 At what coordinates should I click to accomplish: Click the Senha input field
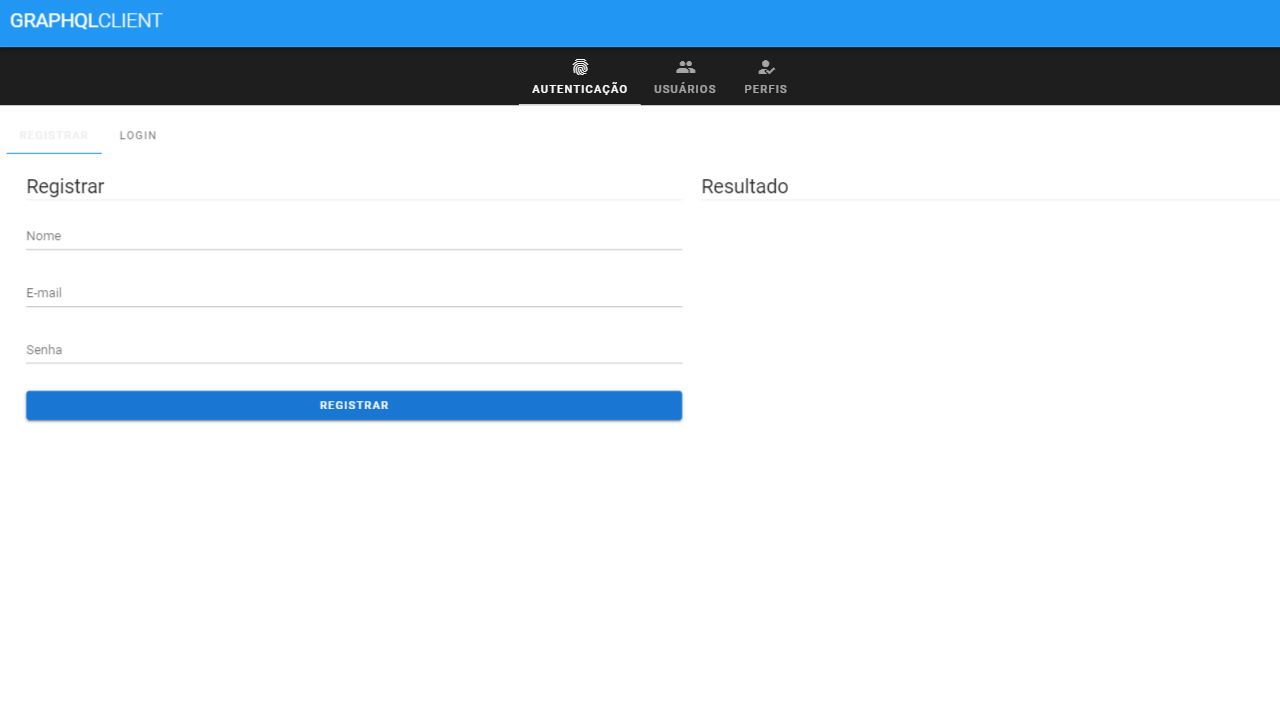[x=354, y=350]
